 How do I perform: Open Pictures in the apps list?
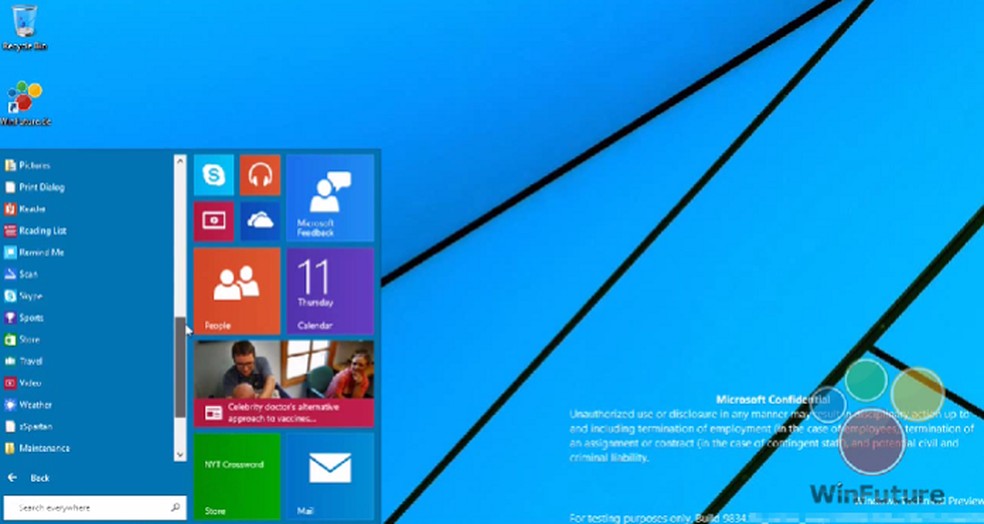(x=28, y=166)
